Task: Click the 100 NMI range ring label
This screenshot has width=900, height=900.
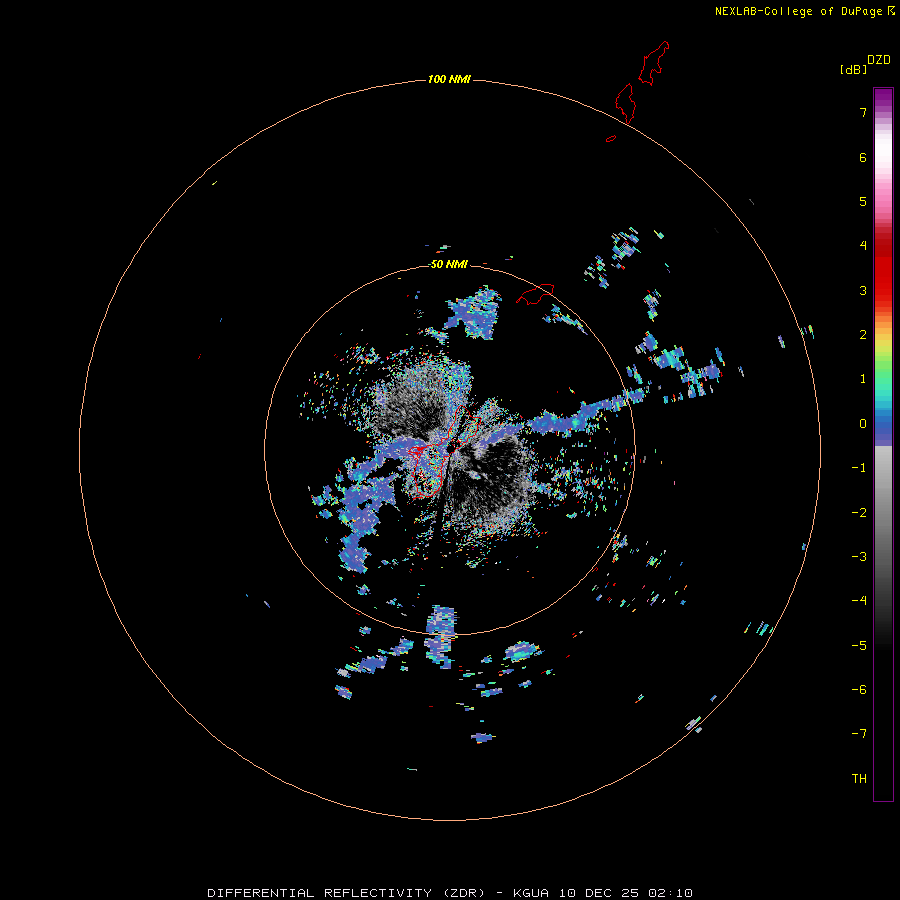Action: (449, 79)
